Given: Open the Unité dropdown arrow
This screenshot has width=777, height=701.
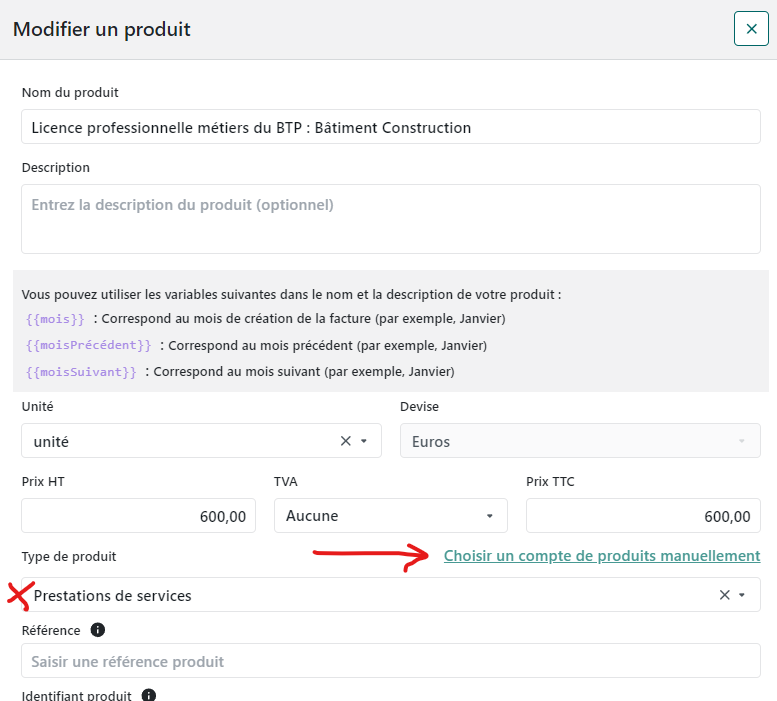Looking at the screenshot, I should click(364, 441).
